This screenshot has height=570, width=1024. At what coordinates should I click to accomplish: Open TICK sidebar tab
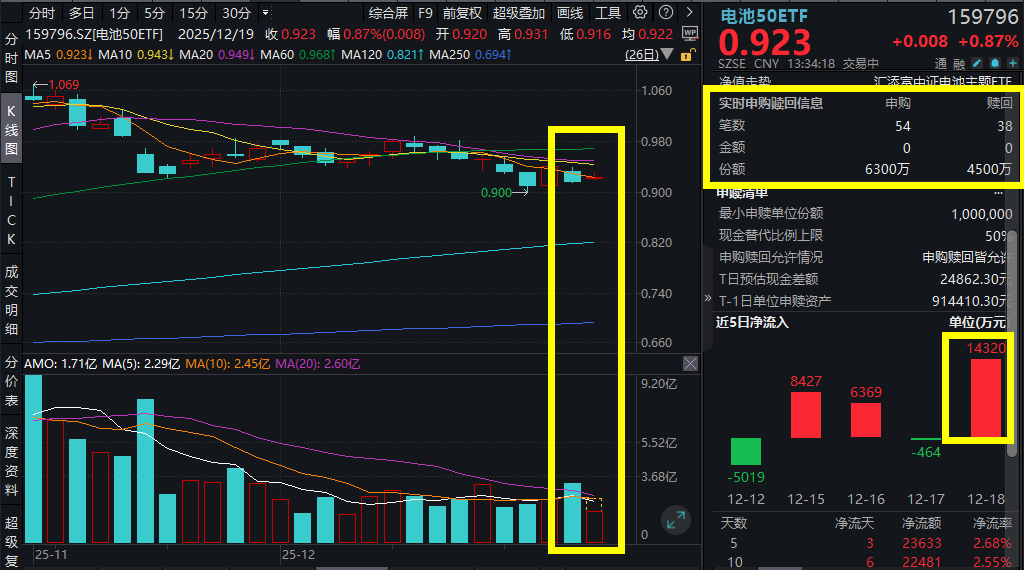pos(11,210)
